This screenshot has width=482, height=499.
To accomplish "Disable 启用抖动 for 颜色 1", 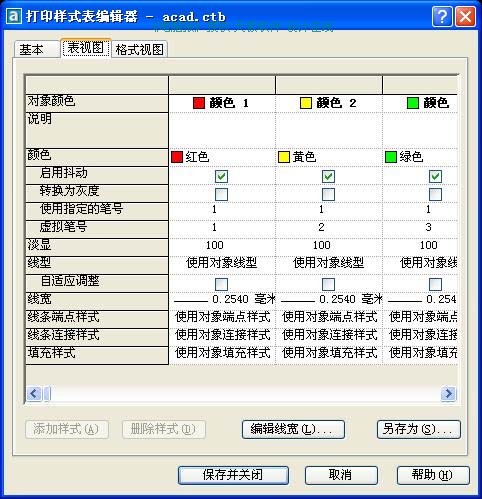I will 221,176.
